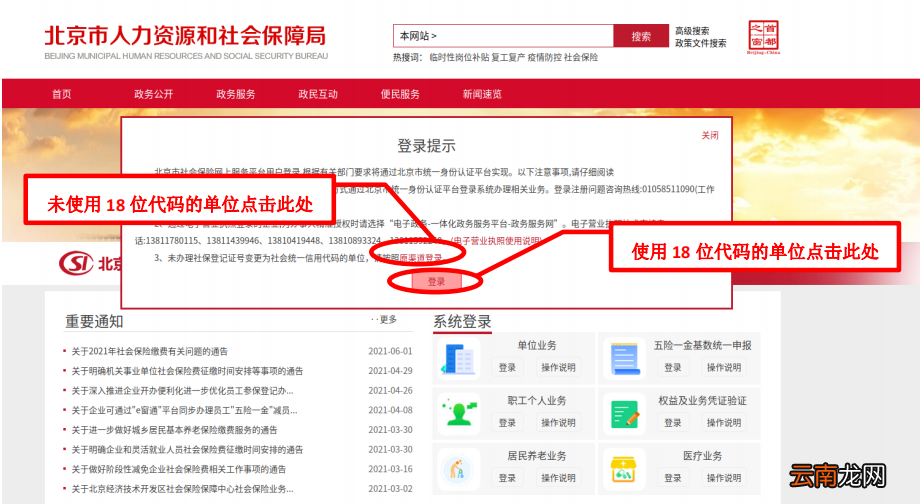Image resolution: width=923 pixels, height=504 pixels.
Task: Click 登录 under 居民养老业务
Action: coord(507,478)
